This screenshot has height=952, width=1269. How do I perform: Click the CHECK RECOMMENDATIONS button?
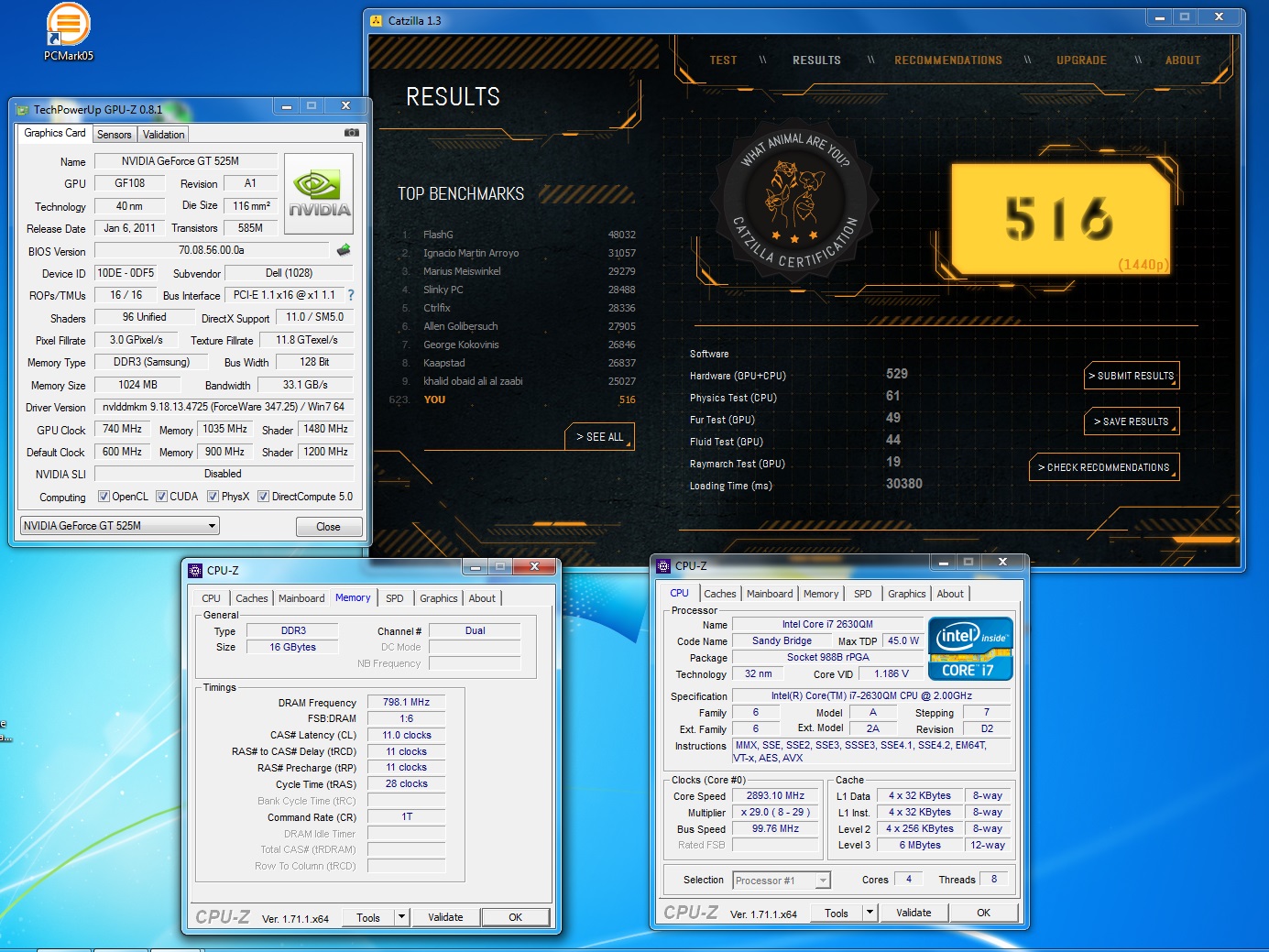1104,467
